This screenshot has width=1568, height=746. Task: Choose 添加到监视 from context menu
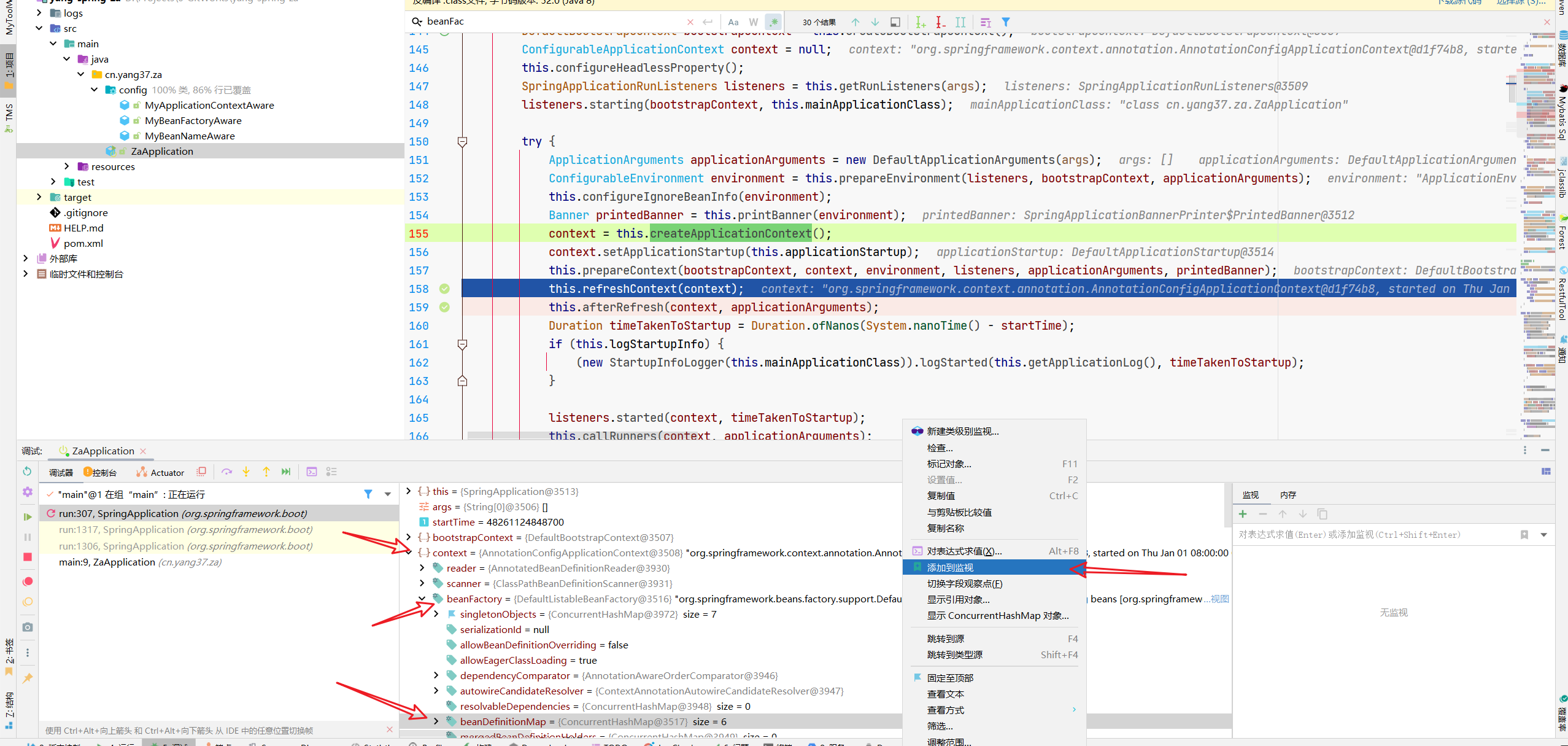[994, 567]
